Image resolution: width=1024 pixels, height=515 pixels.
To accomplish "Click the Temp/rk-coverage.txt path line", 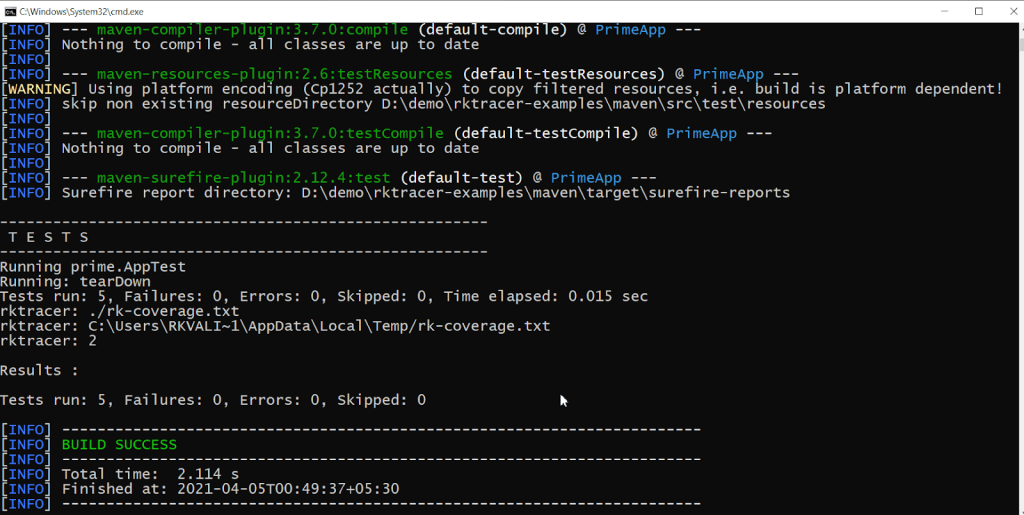I will coord(275,326).
